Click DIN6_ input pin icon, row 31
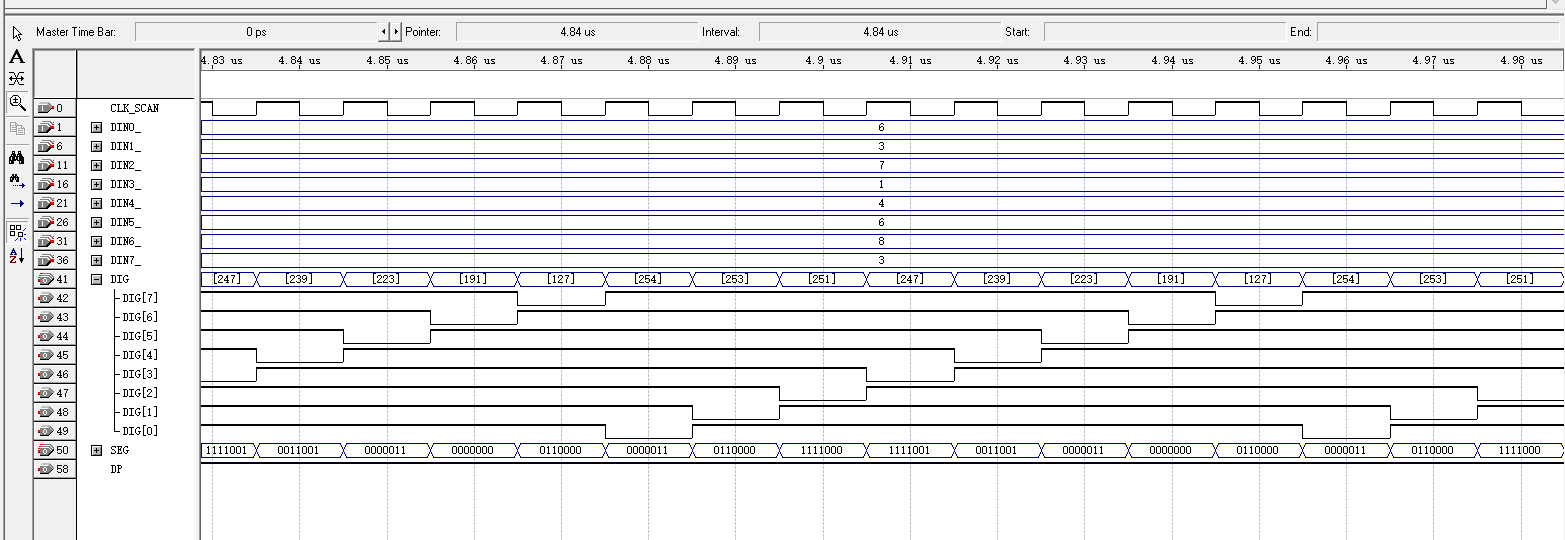The height and width of the screenshot is (540, 1565). [45, 241]
